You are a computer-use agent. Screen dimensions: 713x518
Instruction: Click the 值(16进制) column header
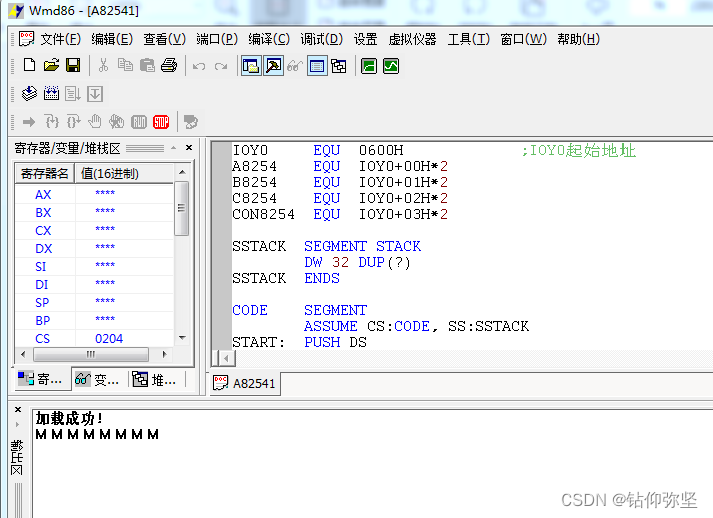coord(124,174)
